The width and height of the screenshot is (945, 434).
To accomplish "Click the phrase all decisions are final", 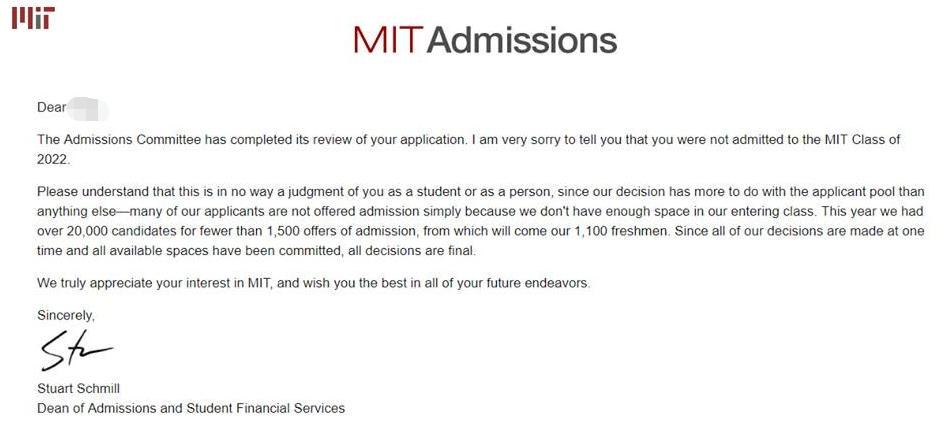I will click(x=412, y=251).
